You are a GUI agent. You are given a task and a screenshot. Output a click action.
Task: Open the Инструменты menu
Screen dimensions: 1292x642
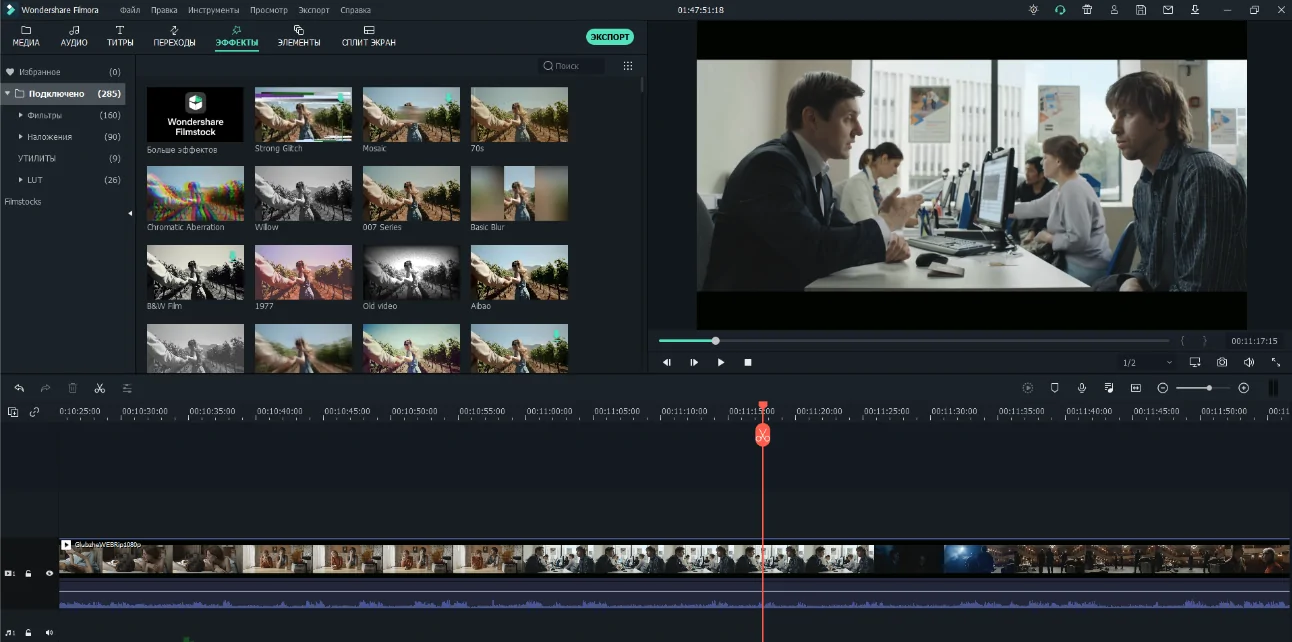point(214,10)
